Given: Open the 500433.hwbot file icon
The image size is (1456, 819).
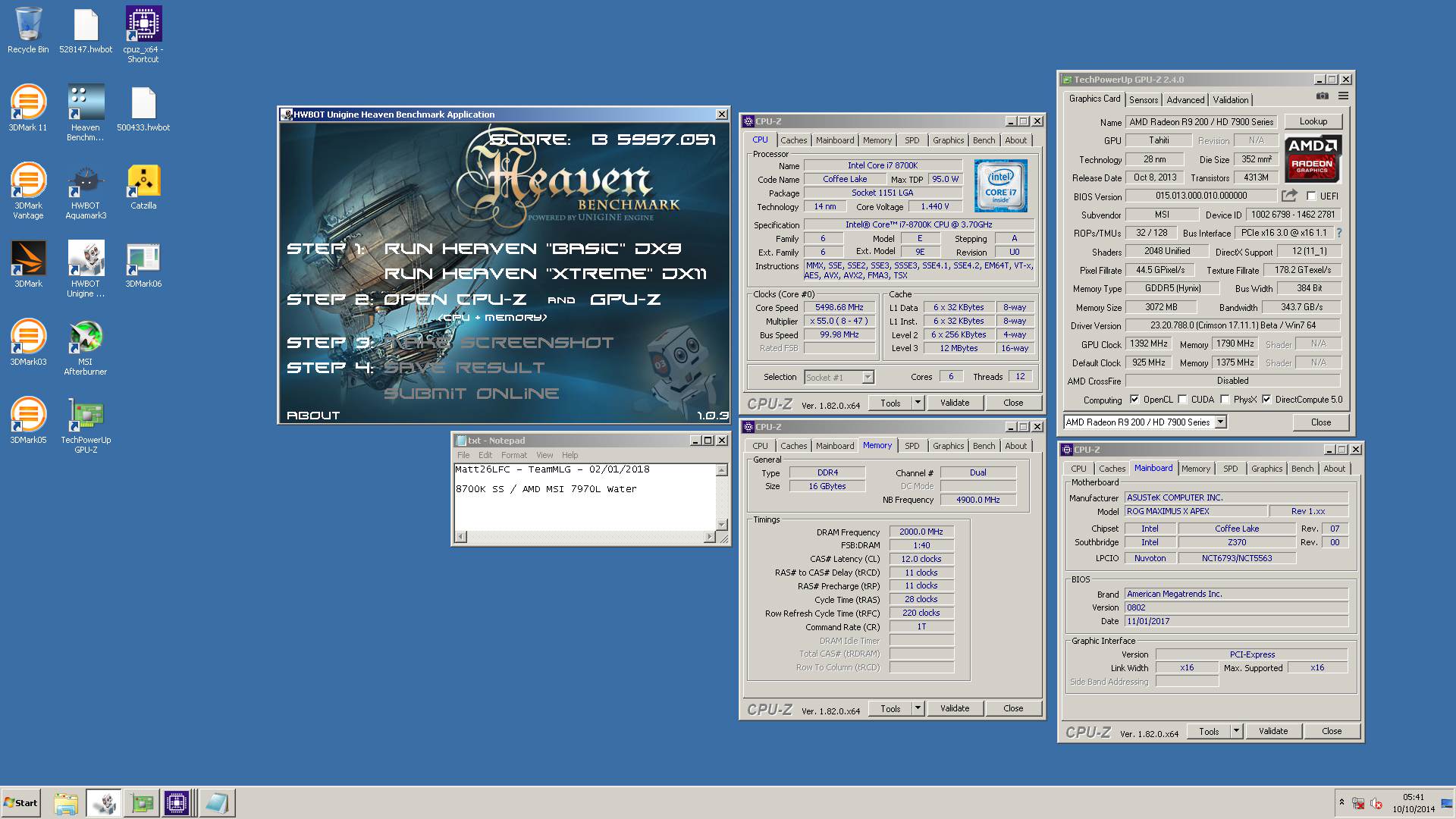Looking at the screenshot, I should [x=143, y=108].
